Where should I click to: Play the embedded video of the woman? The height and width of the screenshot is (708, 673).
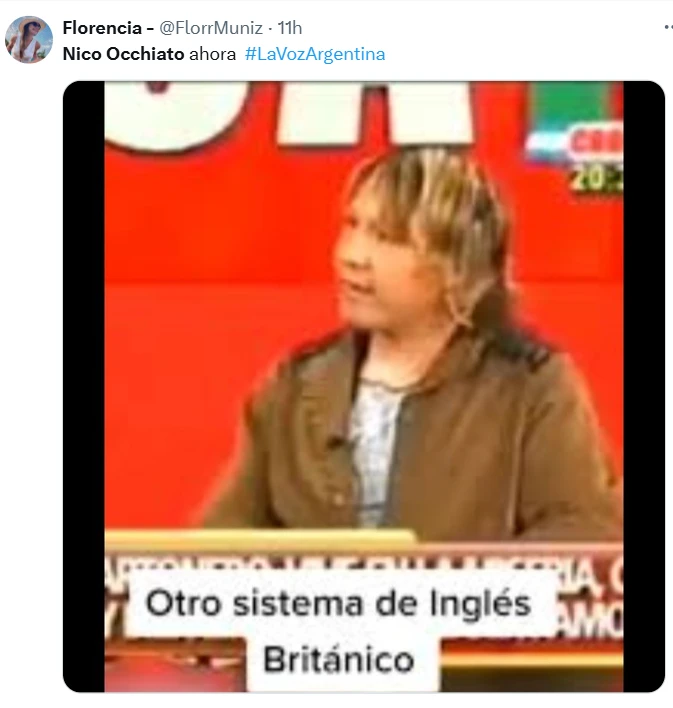point(364,387)
